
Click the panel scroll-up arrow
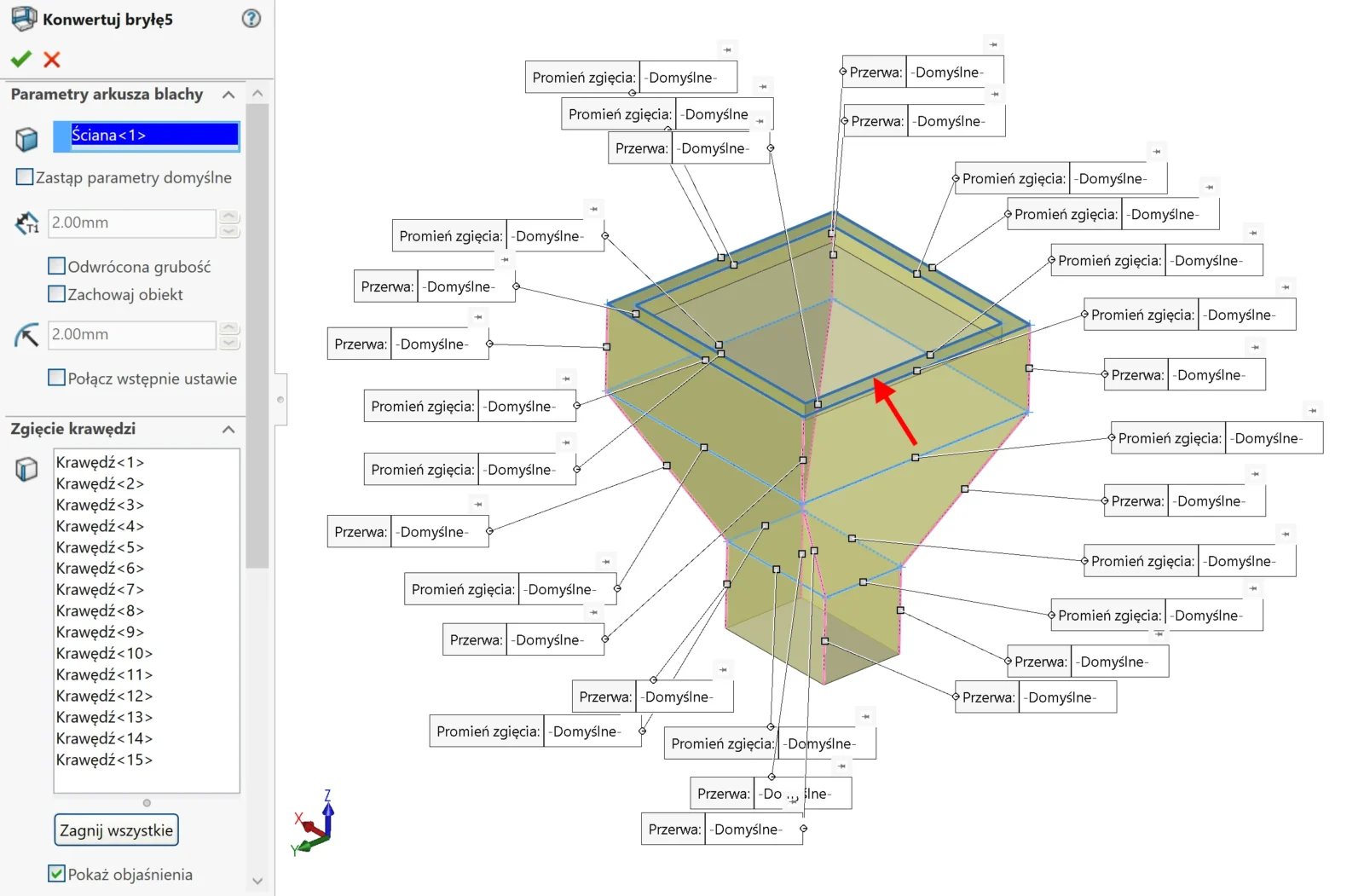(x=257, y=93)
